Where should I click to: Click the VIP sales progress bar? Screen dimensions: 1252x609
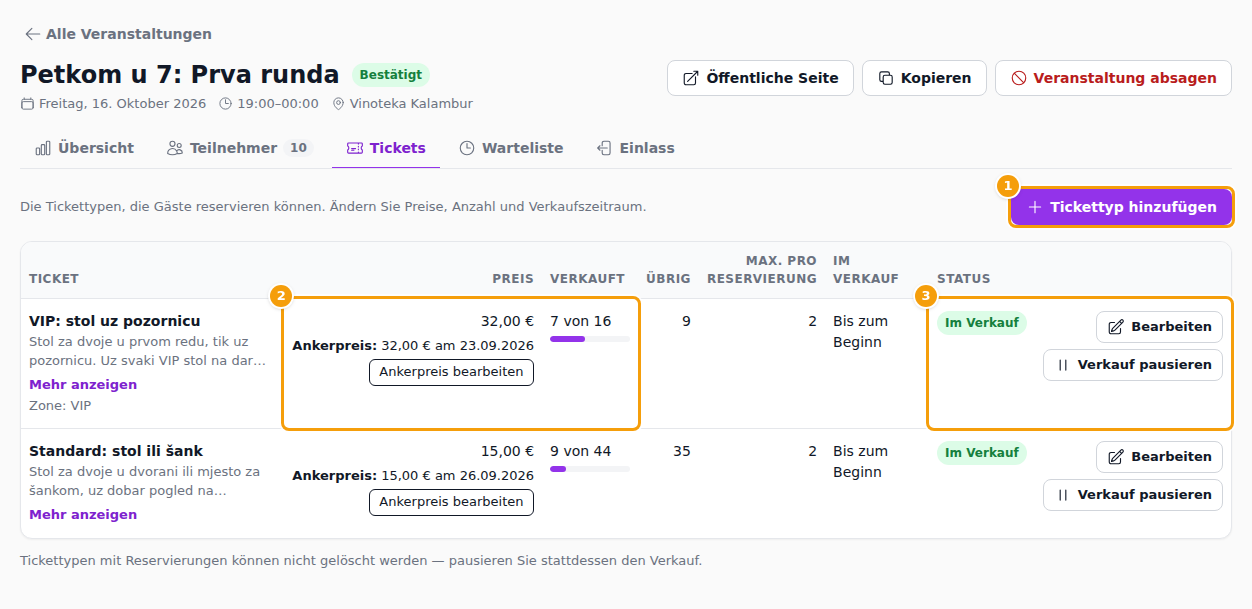point(590,339)
